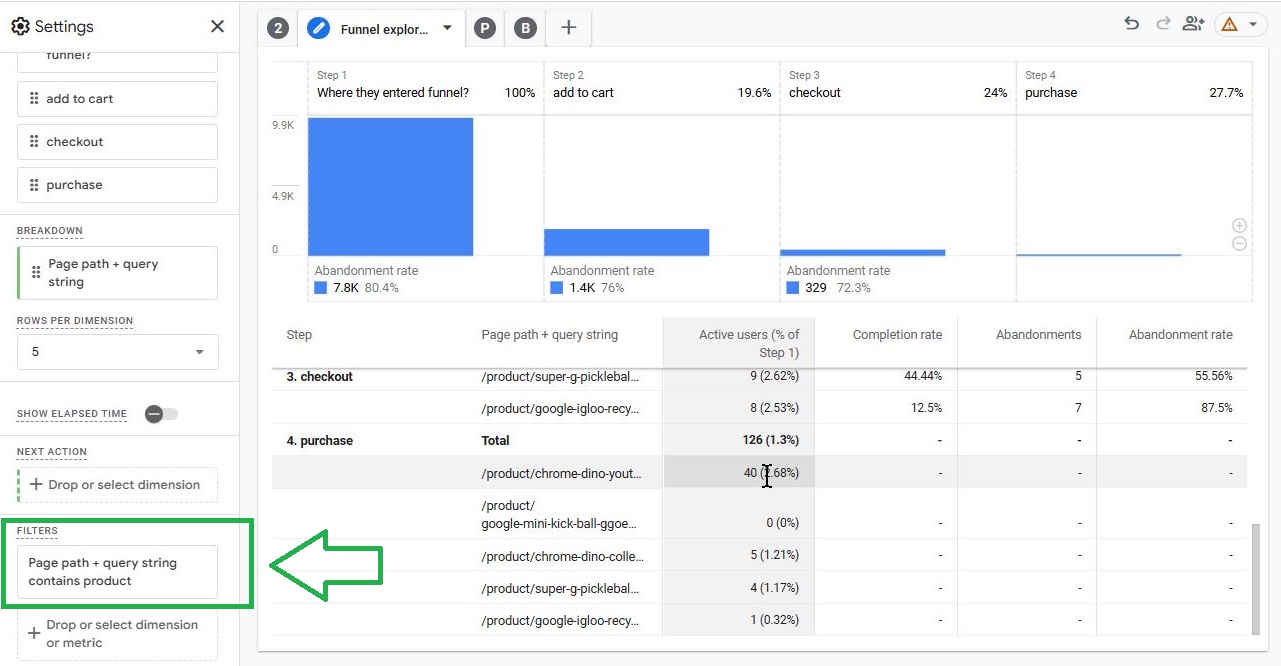The width and height of the screenshot is (1281, 666).
Task: Click the plus icon in the filter drop zone
Action: pos(34,633)
